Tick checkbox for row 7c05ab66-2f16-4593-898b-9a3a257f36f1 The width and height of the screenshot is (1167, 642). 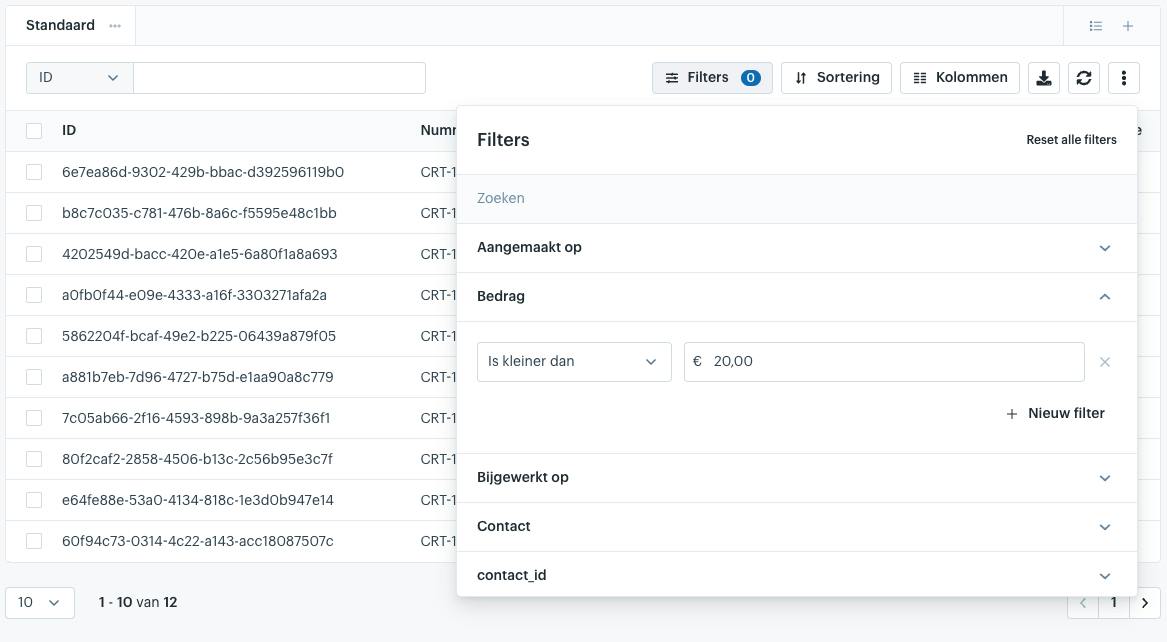(x=34, y=417)
